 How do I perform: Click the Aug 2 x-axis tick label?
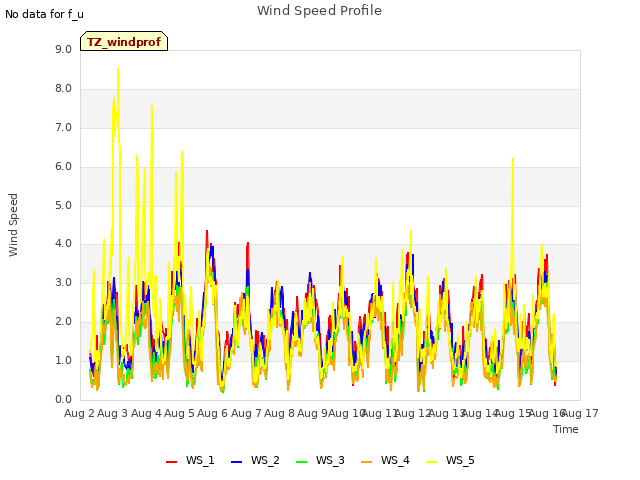(80, 414)
